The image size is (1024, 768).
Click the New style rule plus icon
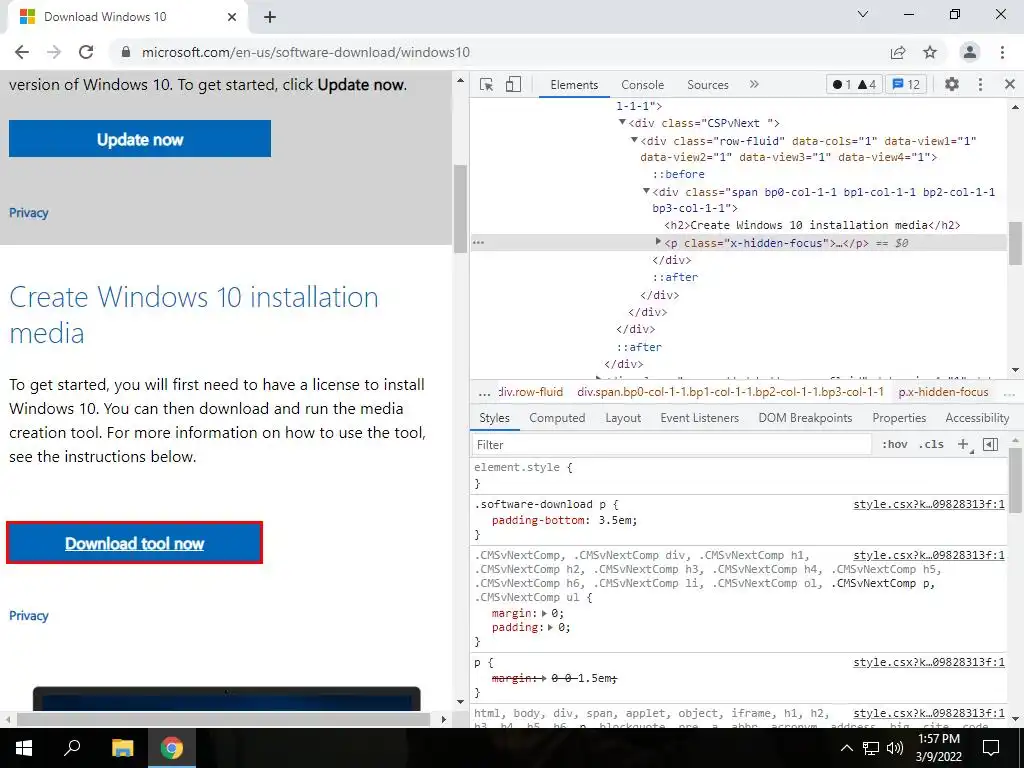point(963,444)
